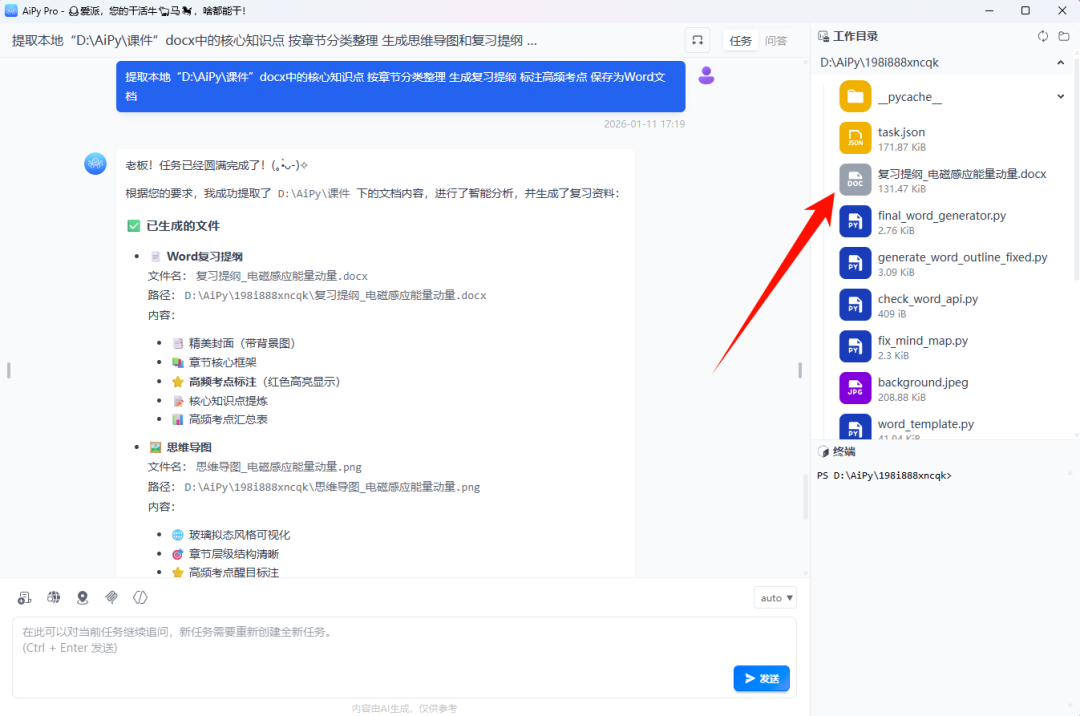Viewport: 1080px width, 716px height.
Task: Click the check_word_api.py file icon
Action: click(x=855, y=305)
